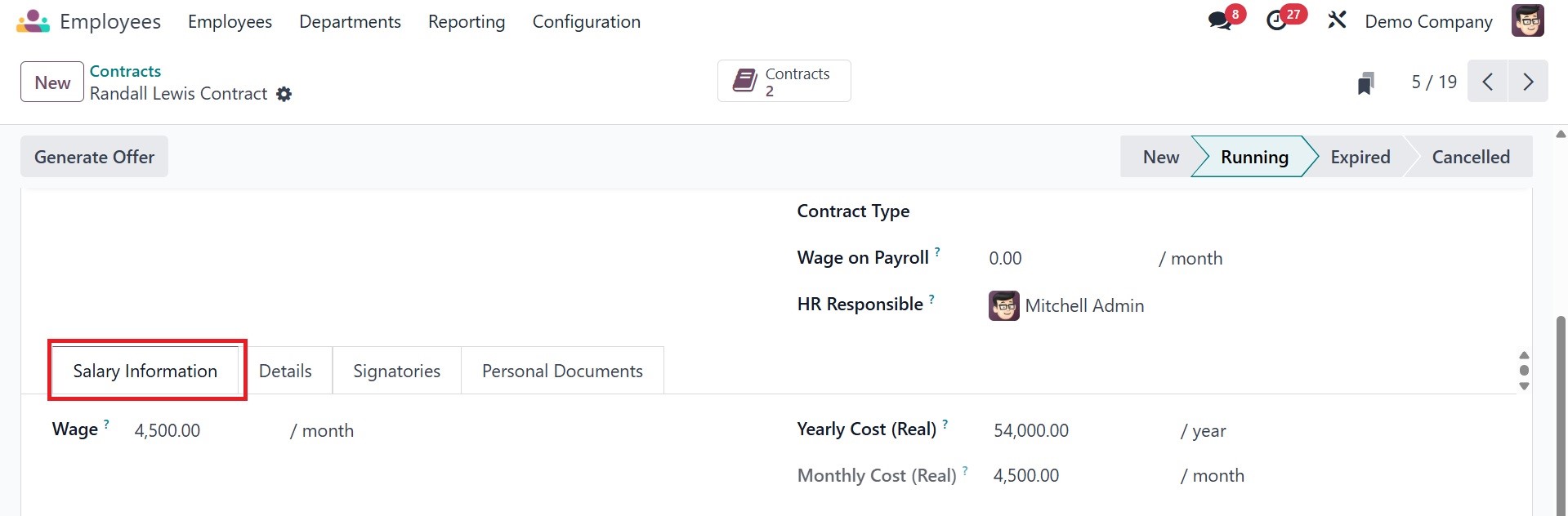
Task: Open the Demo Company switcher
Action: (1428, 22)
